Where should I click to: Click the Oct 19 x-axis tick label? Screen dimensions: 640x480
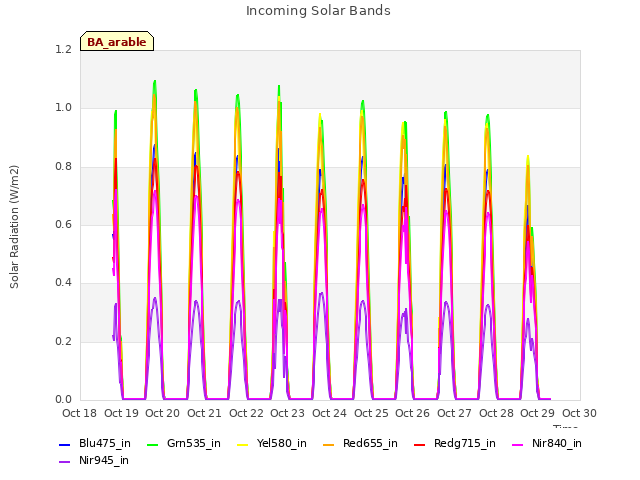121,413
